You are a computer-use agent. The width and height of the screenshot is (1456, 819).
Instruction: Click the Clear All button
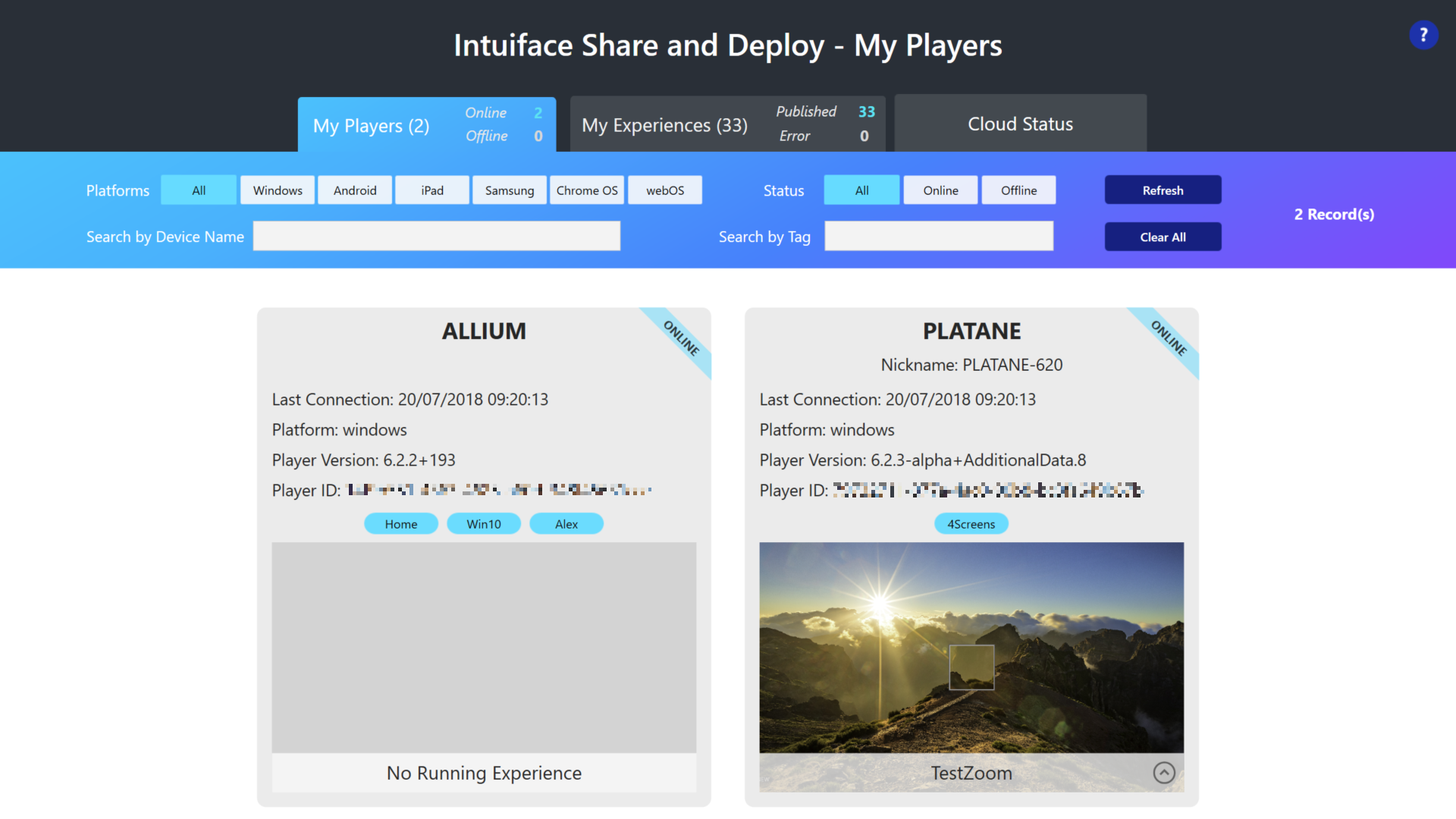pos(1163,237)
